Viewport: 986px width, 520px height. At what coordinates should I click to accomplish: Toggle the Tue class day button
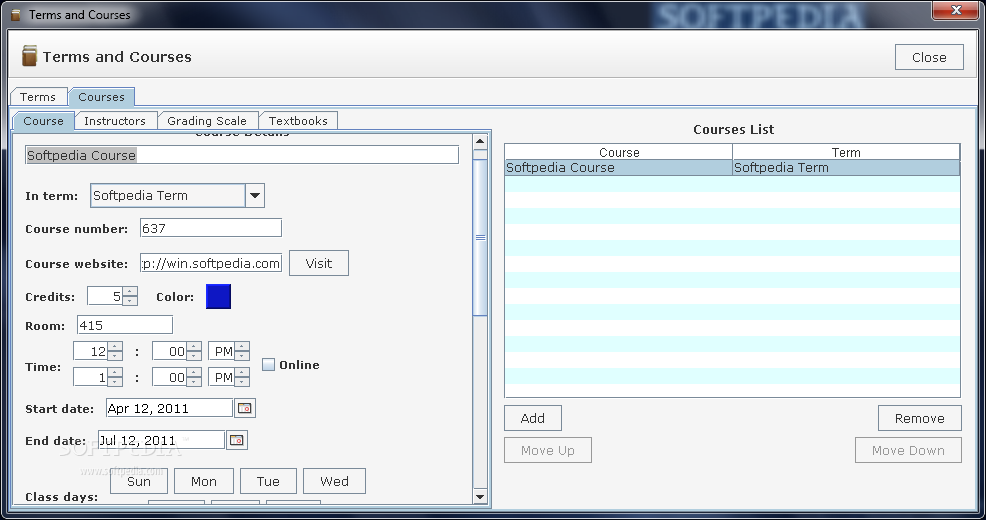click(268, 481)
